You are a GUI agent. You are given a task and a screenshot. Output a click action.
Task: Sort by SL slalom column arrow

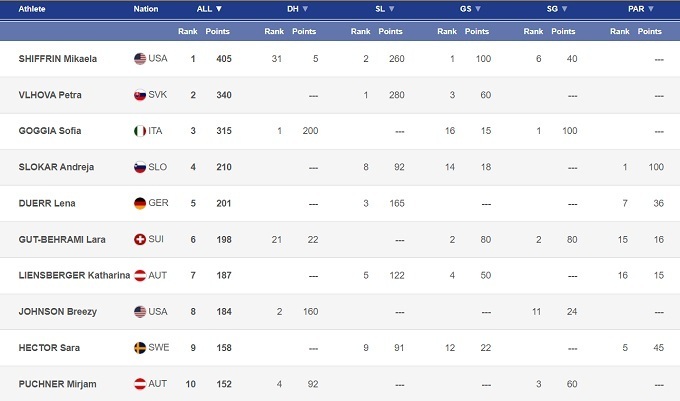coord(392,9)
